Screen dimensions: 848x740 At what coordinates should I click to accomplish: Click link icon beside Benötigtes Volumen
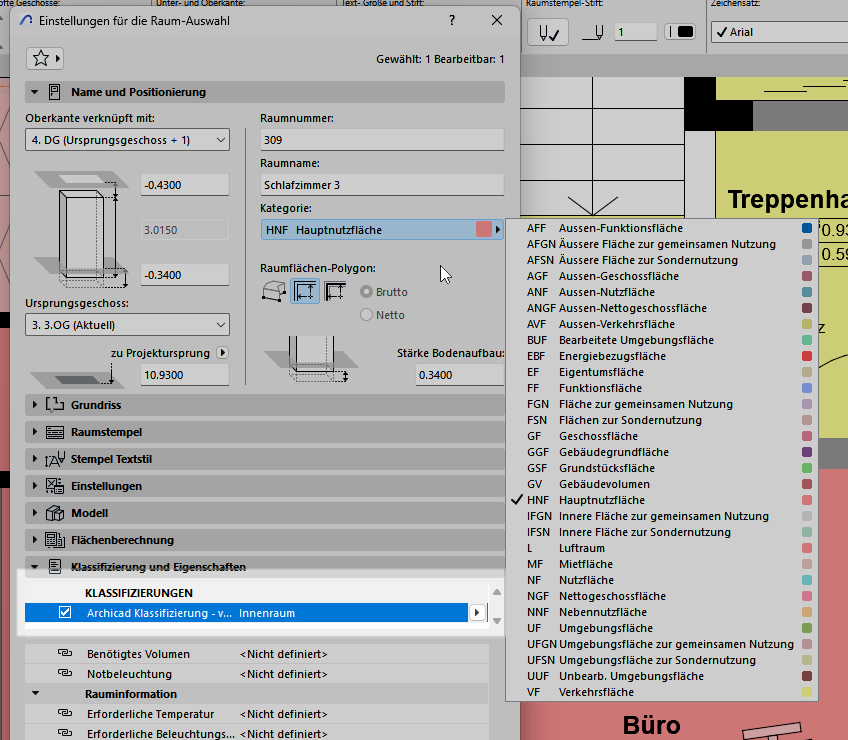coord(66,654)
